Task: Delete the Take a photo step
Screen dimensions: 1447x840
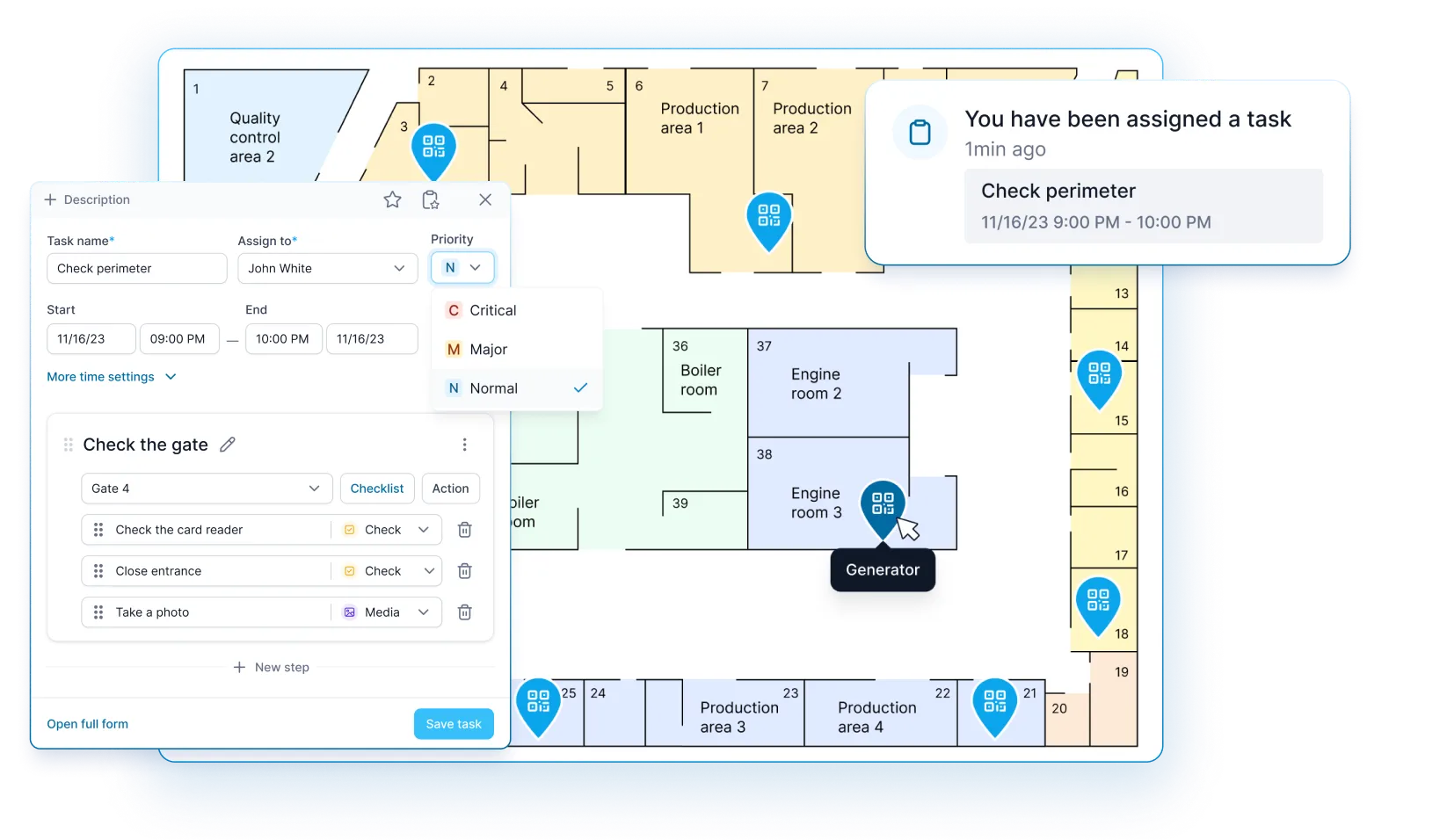Action: [x=465, y=612]
